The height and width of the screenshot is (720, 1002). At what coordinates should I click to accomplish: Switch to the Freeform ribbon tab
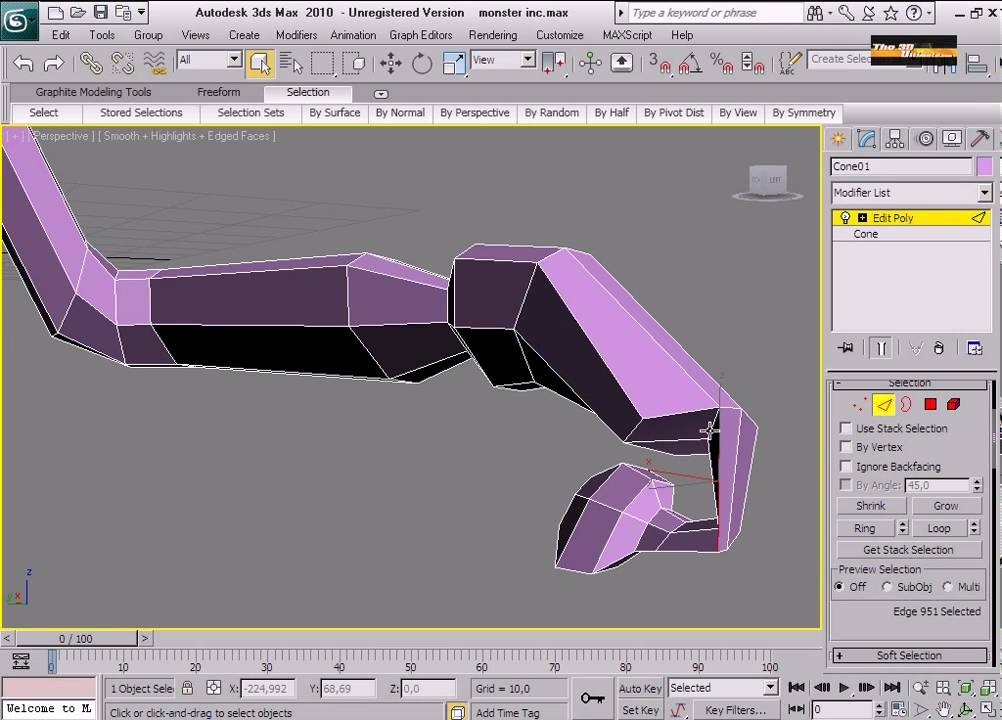click(x=218, y=92)
